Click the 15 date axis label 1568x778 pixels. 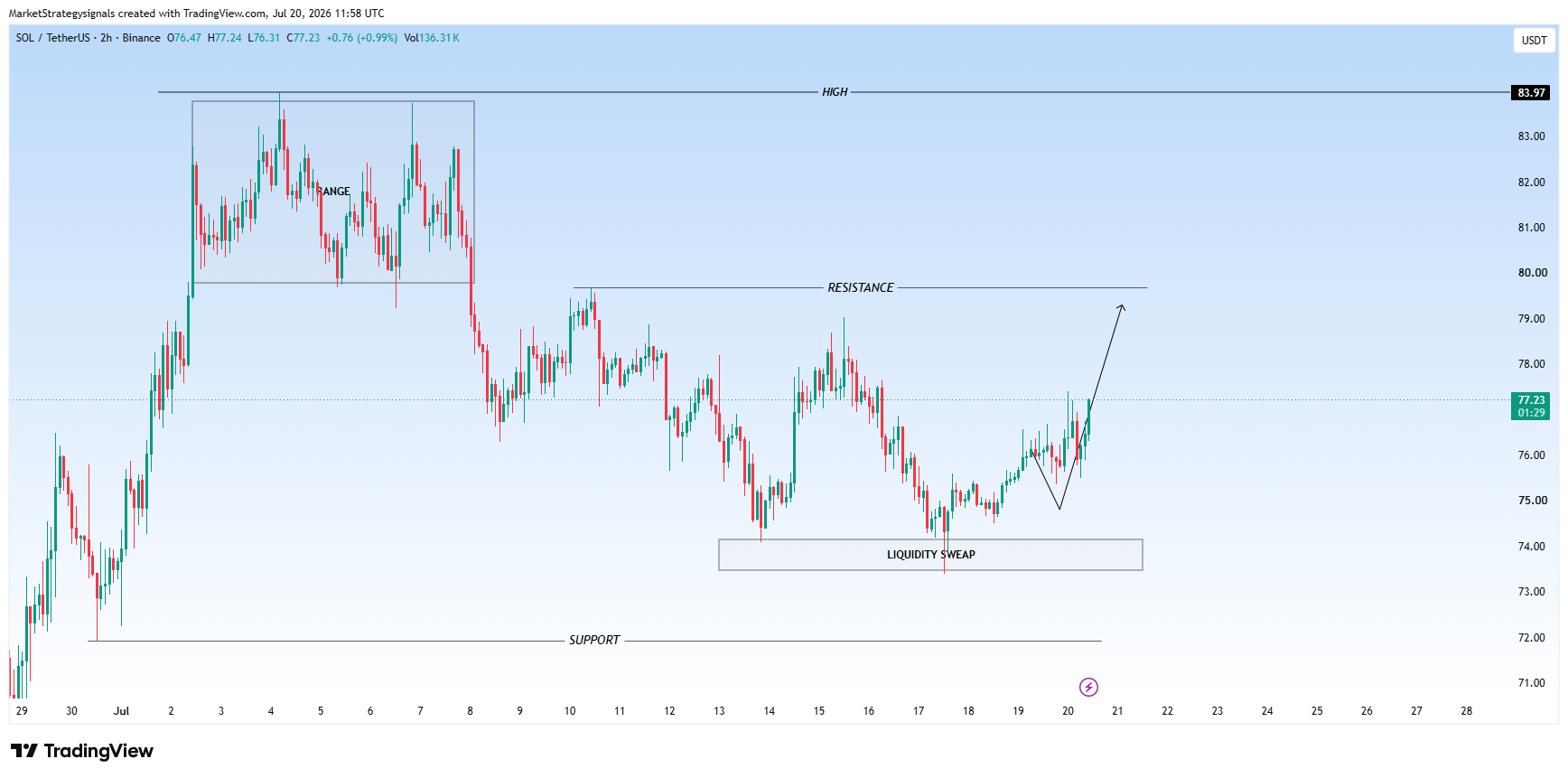pyautogui.click(x=819, y=711)
